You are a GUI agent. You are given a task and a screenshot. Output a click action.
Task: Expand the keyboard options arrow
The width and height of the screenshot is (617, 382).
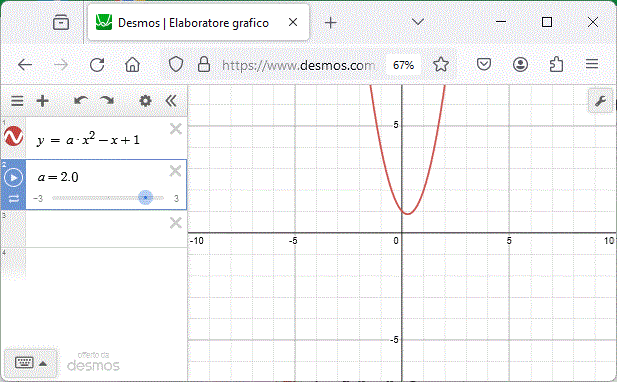click(x=43, y=364)
